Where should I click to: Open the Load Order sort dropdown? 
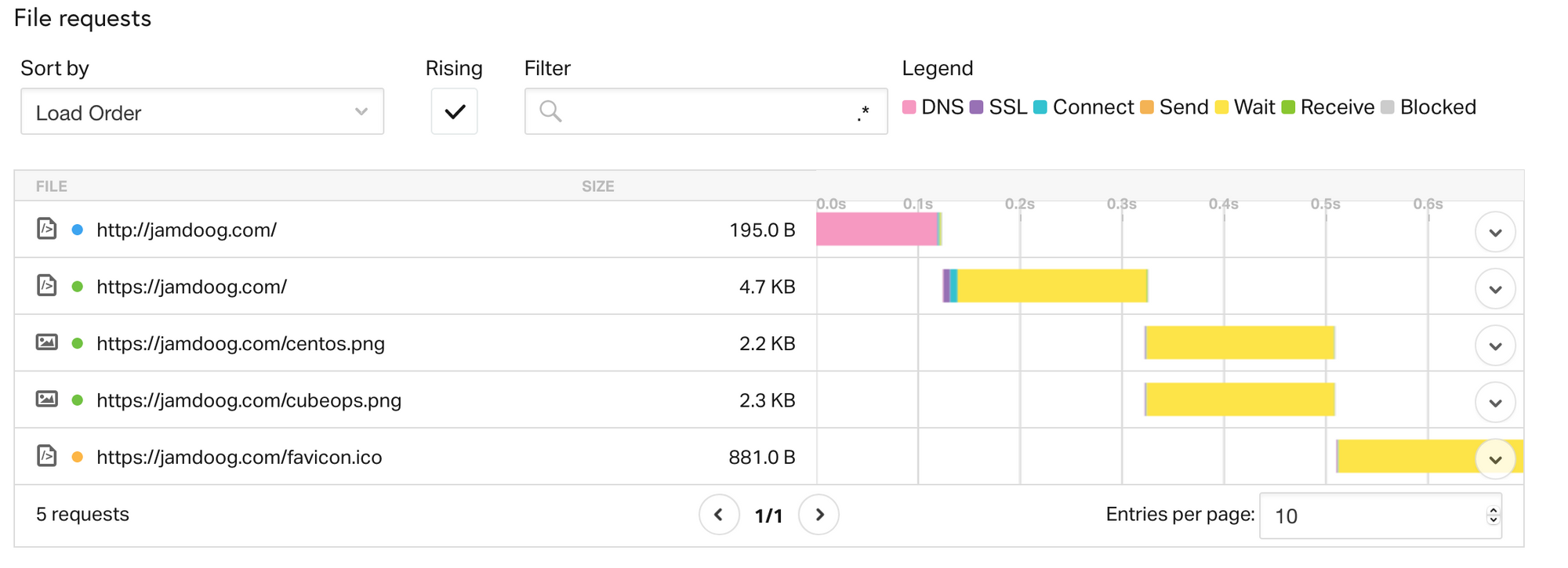(202, 112)
